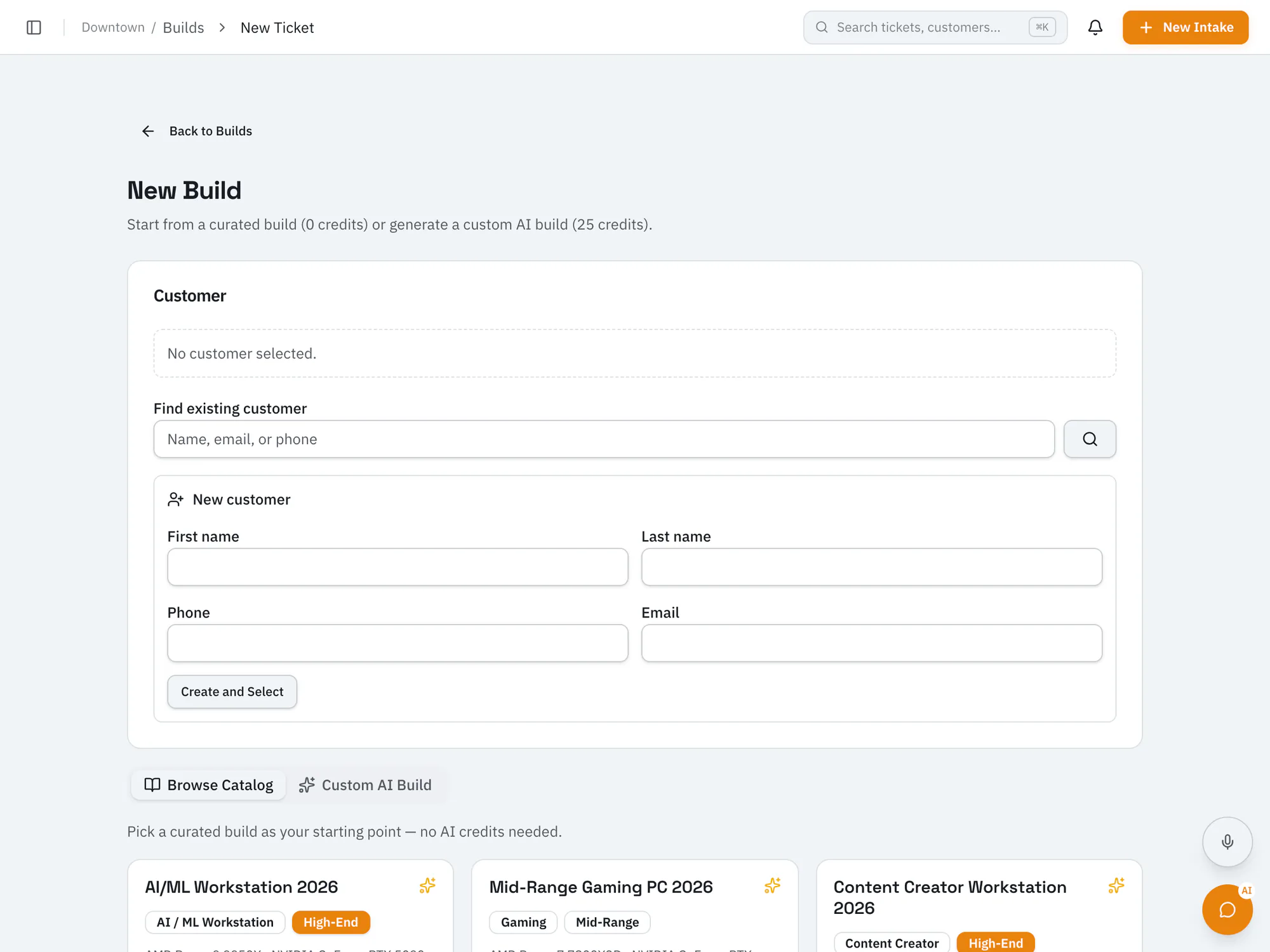Click the Back to Builds link

click(196, 131)
